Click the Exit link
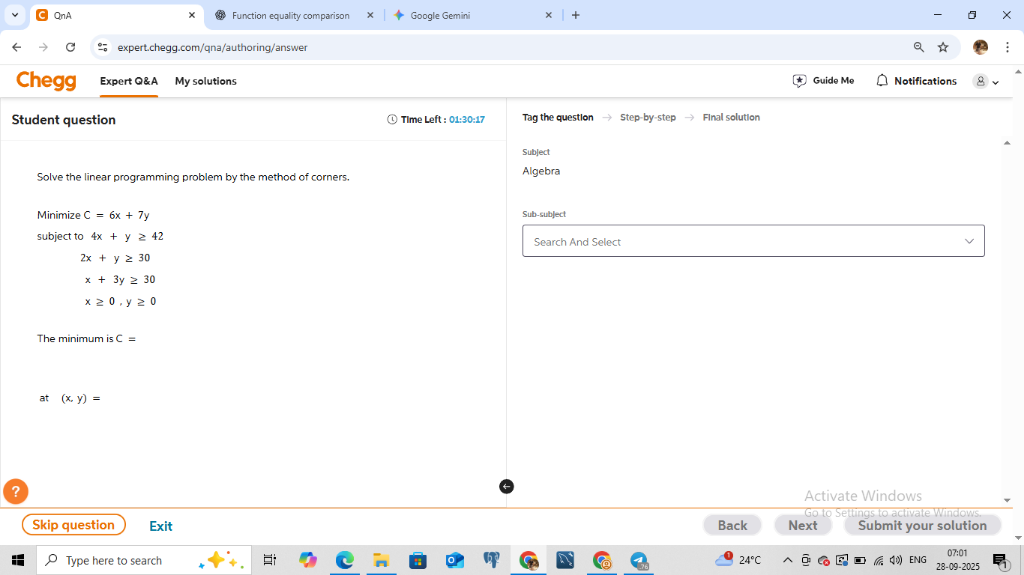1024x575 pixels. click(x=161, y=526)
